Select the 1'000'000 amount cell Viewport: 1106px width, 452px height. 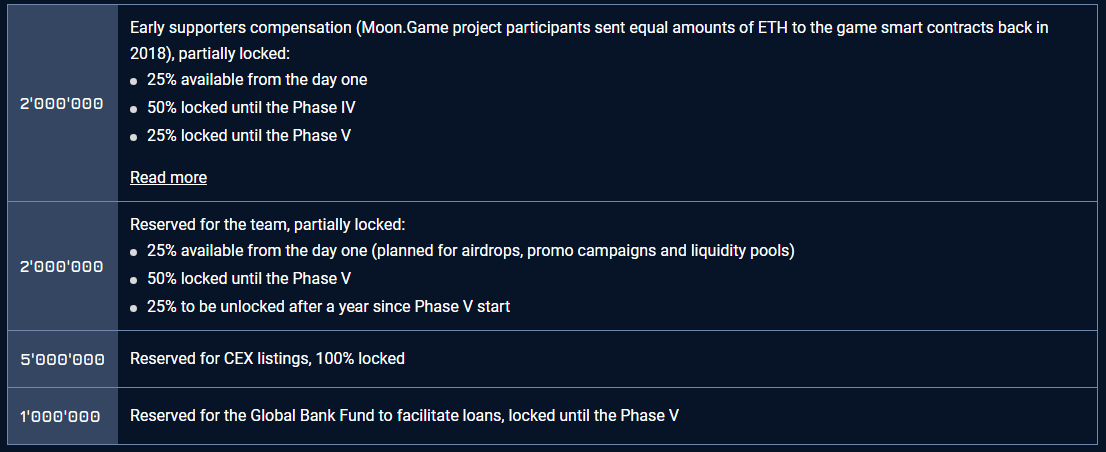coord(62,416)
